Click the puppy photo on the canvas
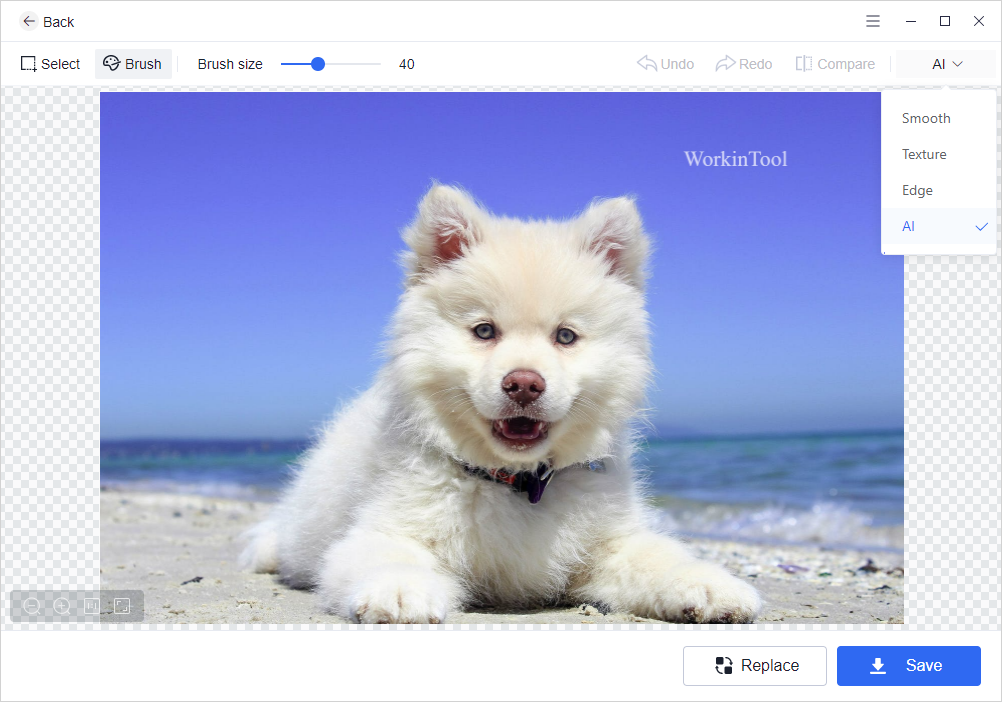 (502, 358)
